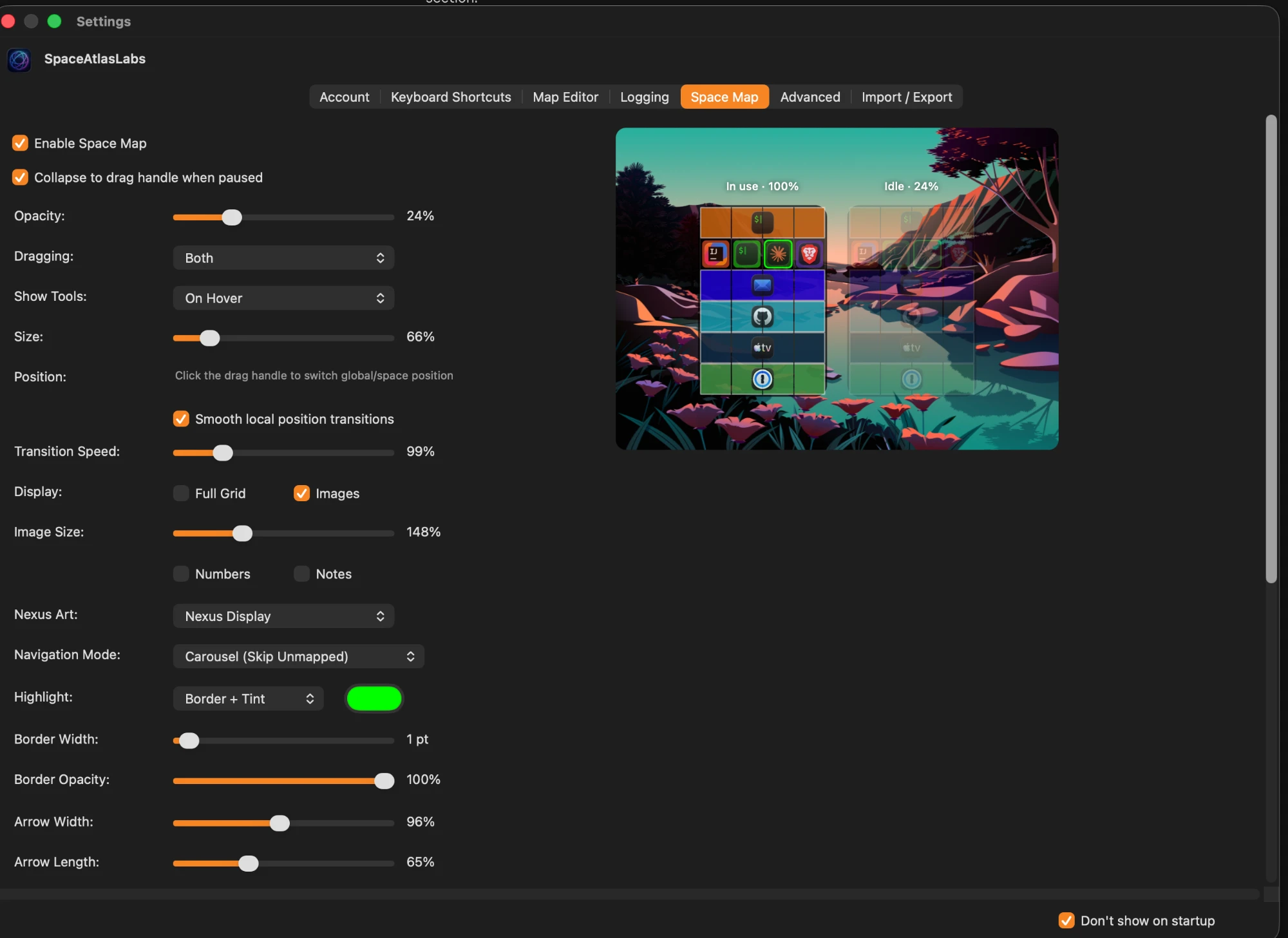Click the 'Idle · 24%' label in the preview
1288x938 pixels.
[x=911, y=186]
